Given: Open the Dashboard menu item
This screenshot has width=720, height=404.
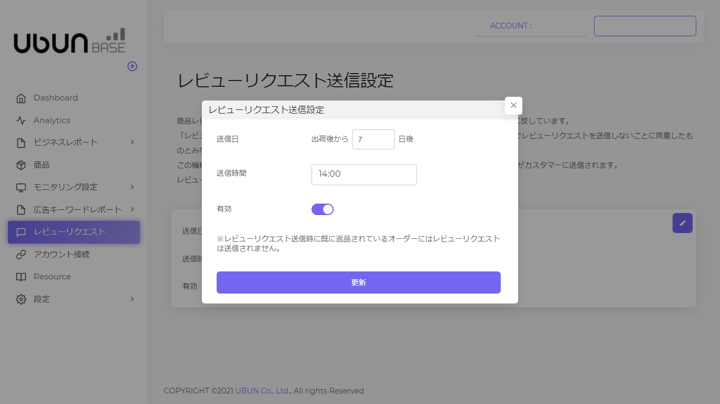Looking at the screenshot, I should point(74,98).
